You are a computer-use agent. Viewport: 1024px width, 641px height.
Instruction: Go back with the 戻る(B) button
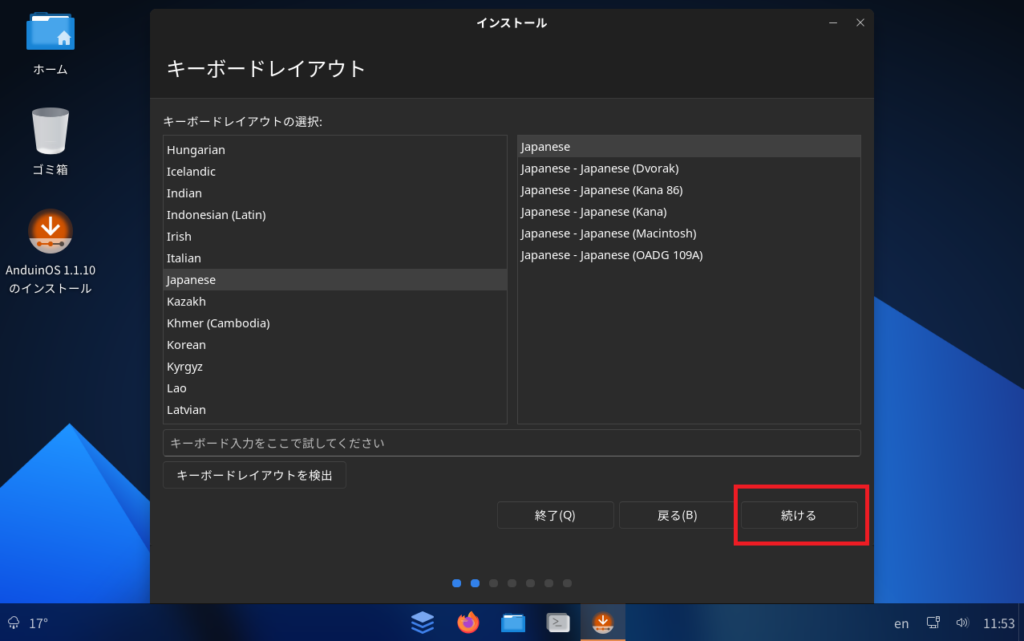click(677, 515)
